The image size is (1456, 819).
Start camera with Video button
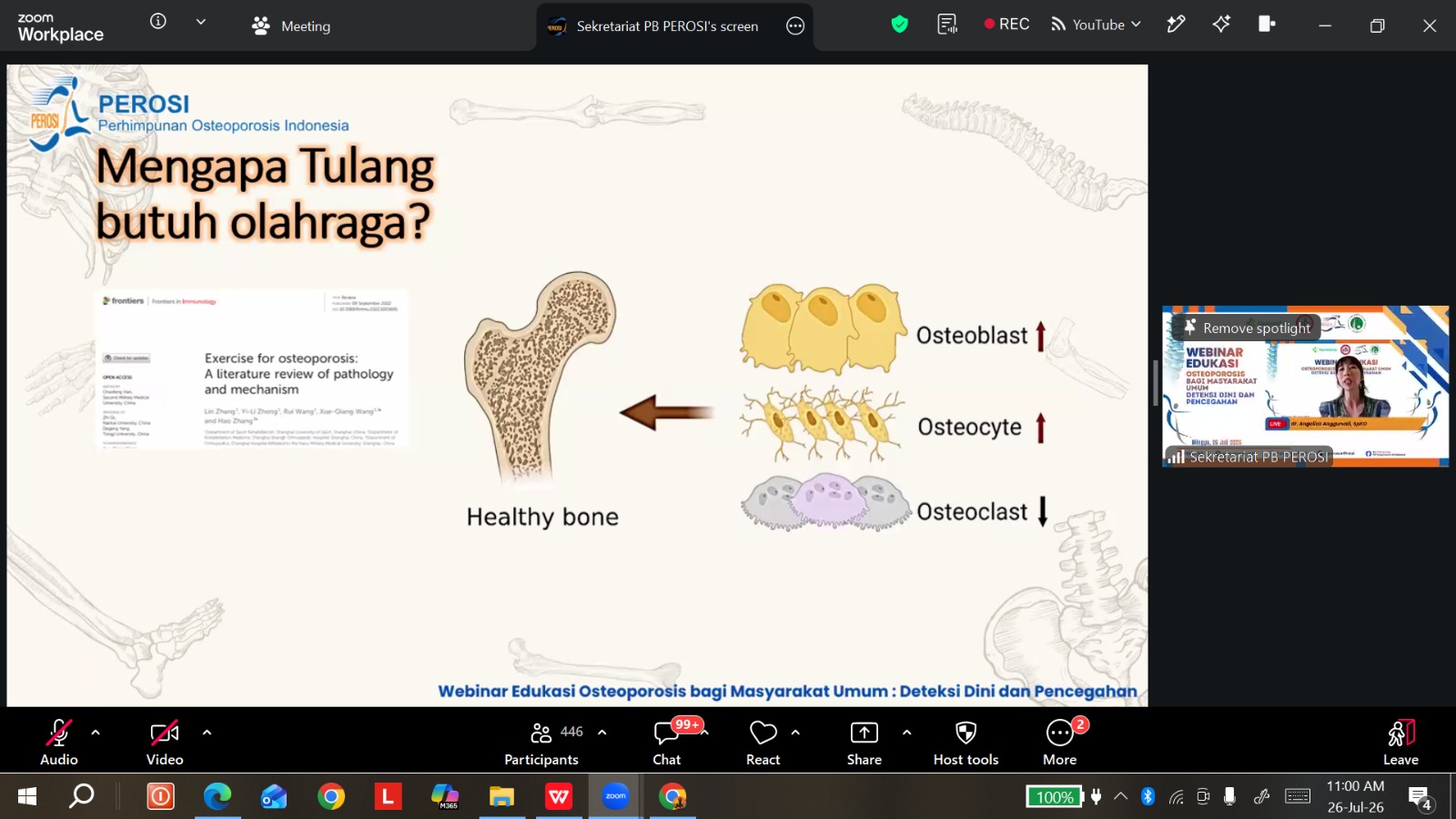165,743
